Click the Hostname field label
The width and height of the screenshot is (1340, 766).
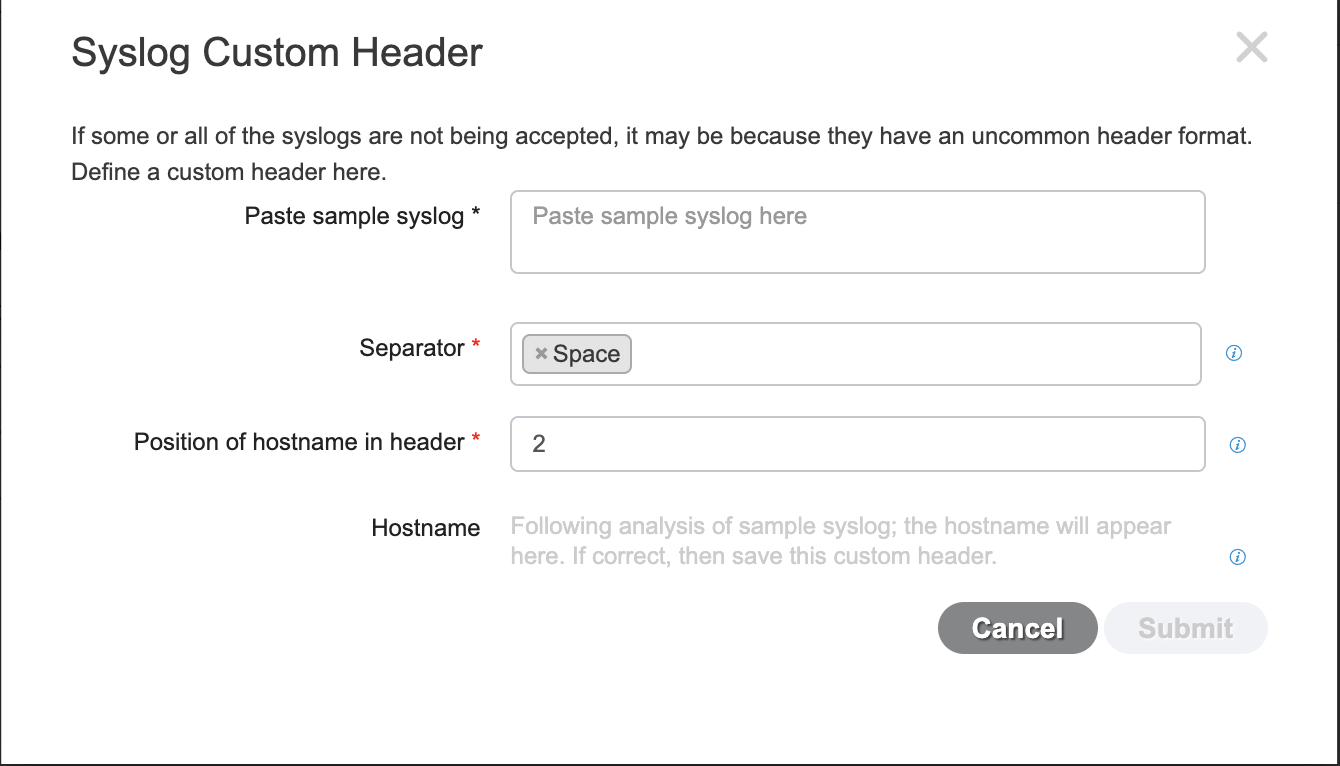coord(425,528)
